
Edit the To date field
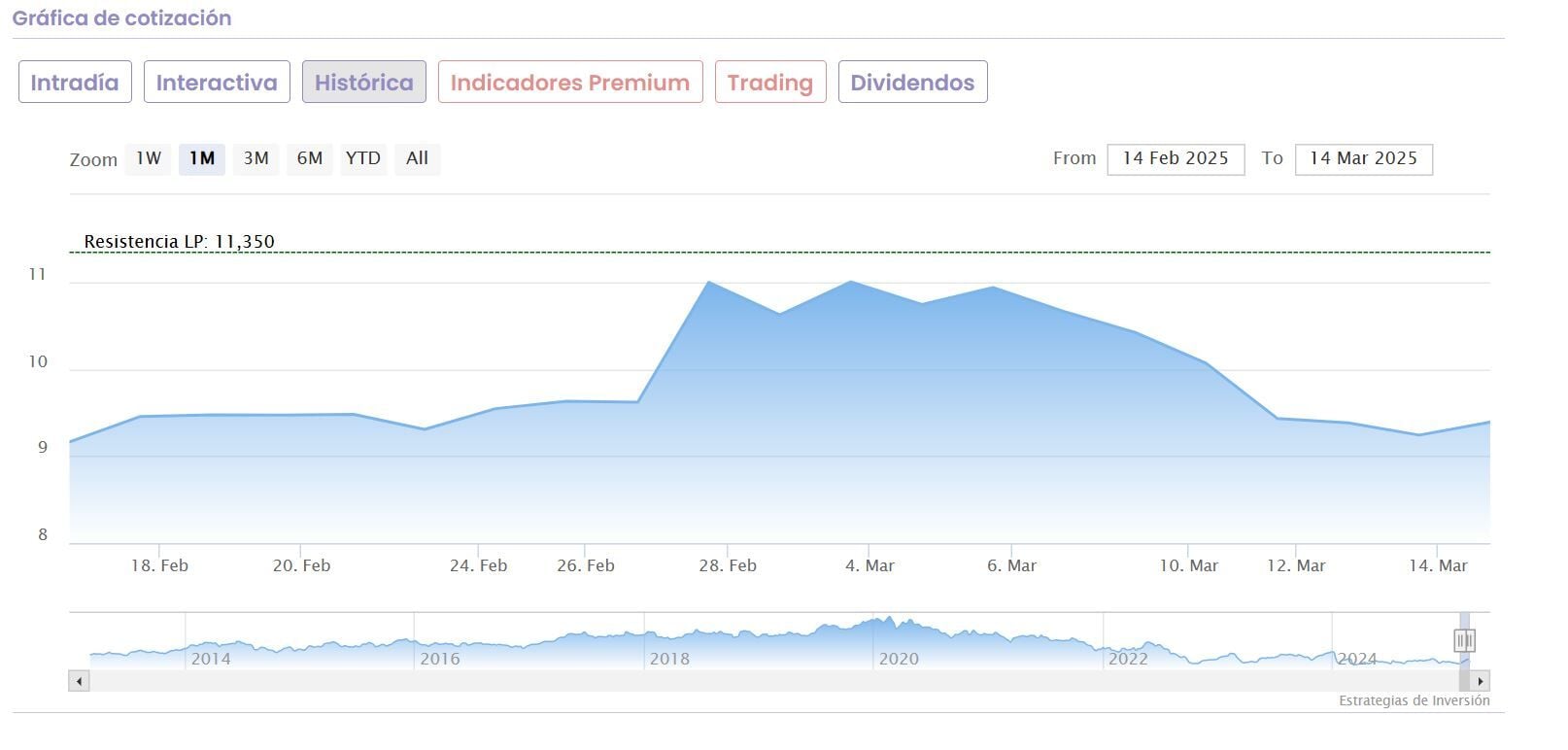(1363, 158)
